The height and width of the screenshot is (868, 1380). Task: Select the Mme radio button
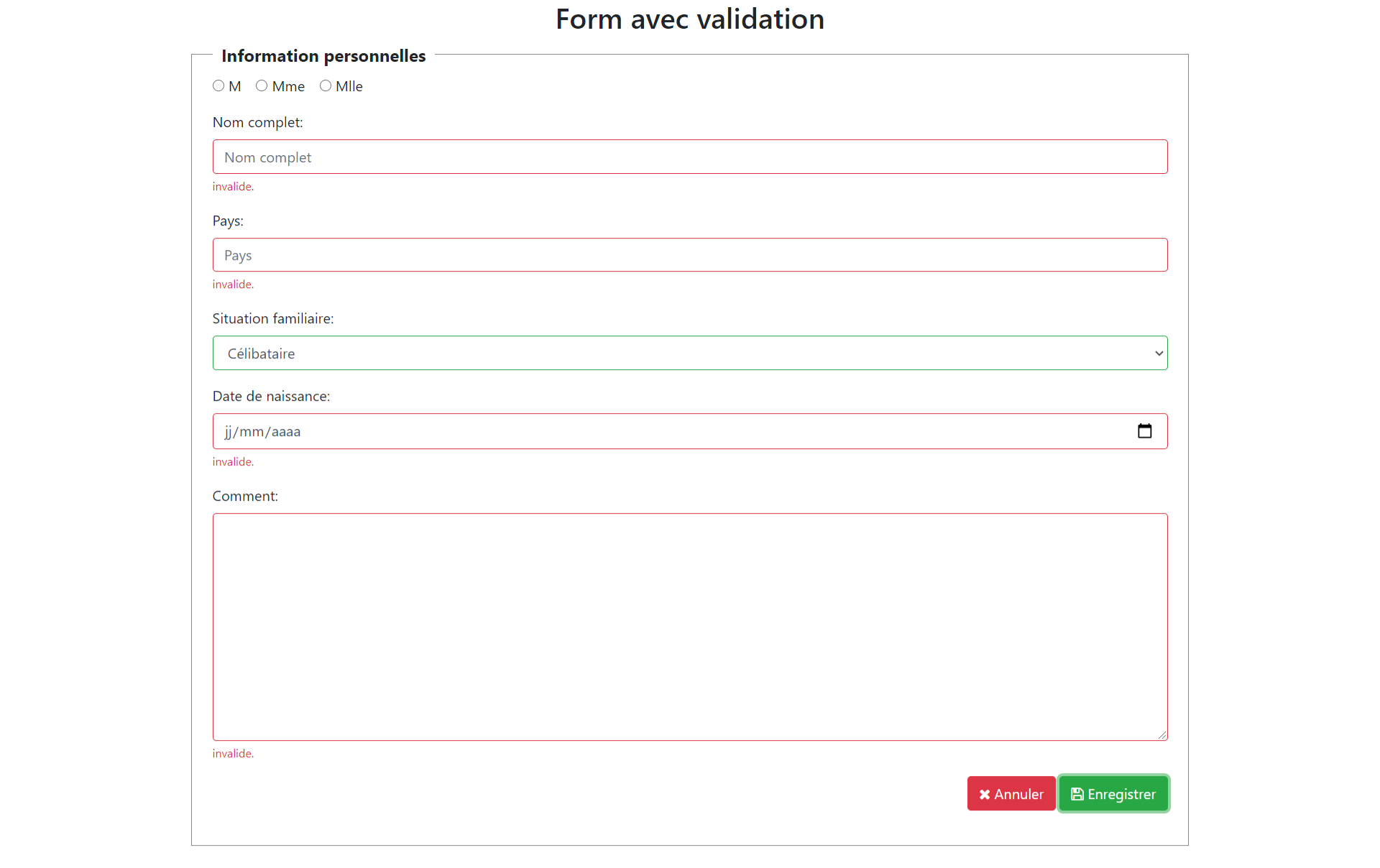point(262,86)
